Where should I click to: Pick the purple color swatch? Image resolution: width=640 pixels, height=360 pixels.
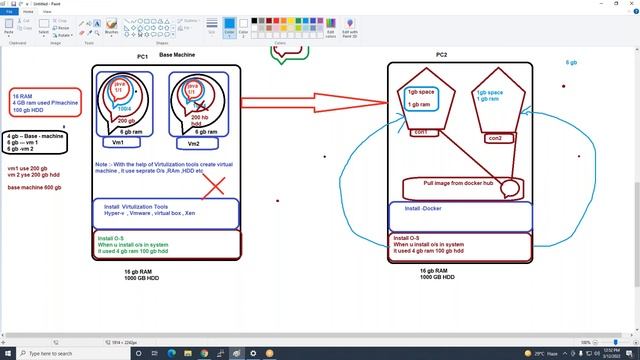coord(320,20)
